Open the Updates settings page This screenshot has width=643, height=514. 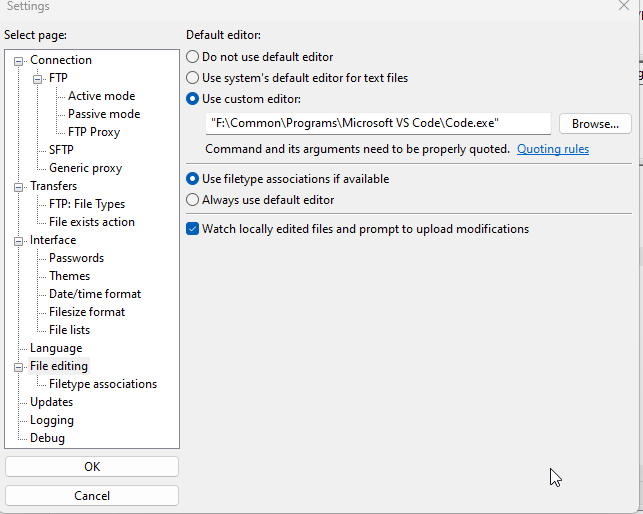click(51, 402)
